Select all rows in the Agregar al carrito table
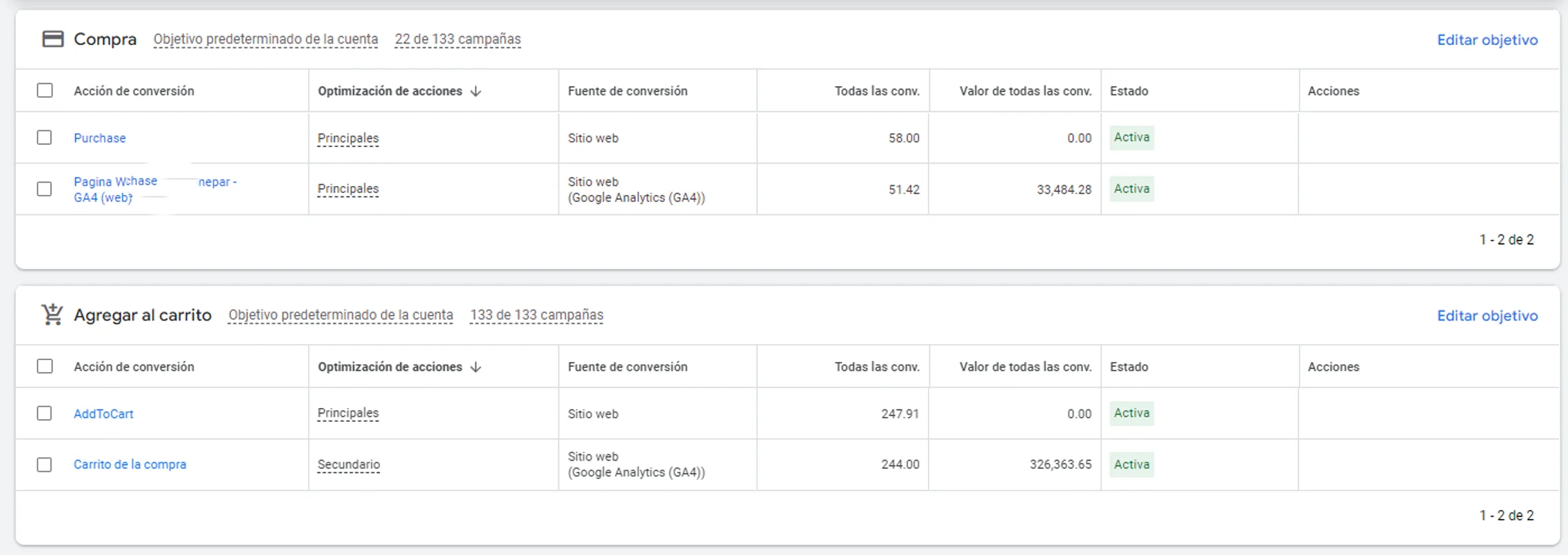Screen dimensions: 1568x555 44,366
